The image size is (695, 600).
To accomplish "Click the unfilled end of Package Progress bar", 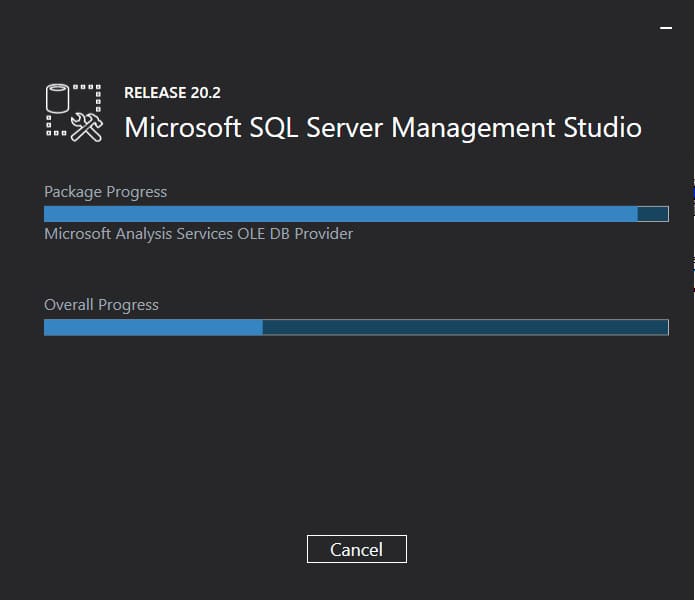I will (x=652, y=214).
